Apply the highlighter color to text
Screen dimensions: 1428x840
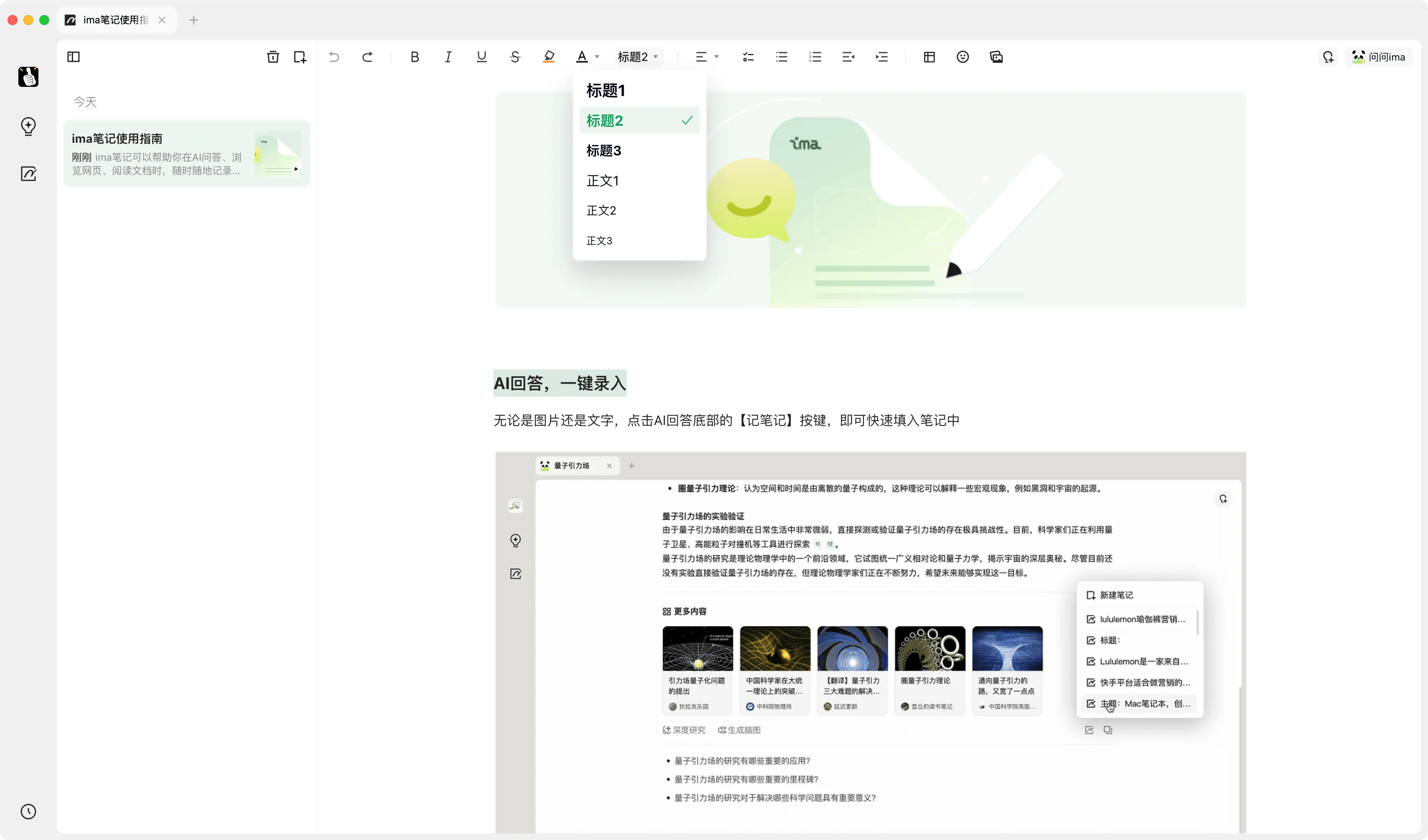pos(548,57)
